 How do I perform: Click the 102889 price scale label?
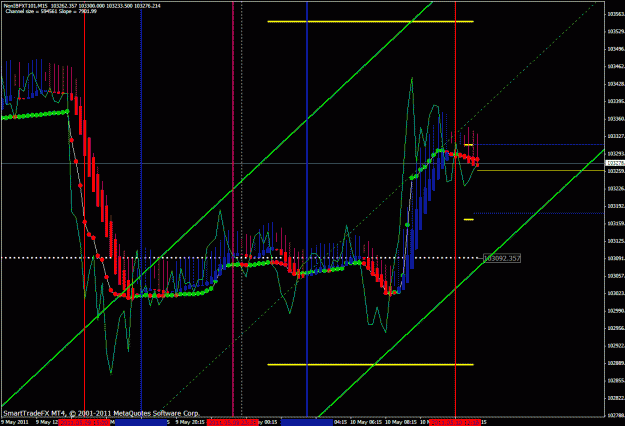615,363
